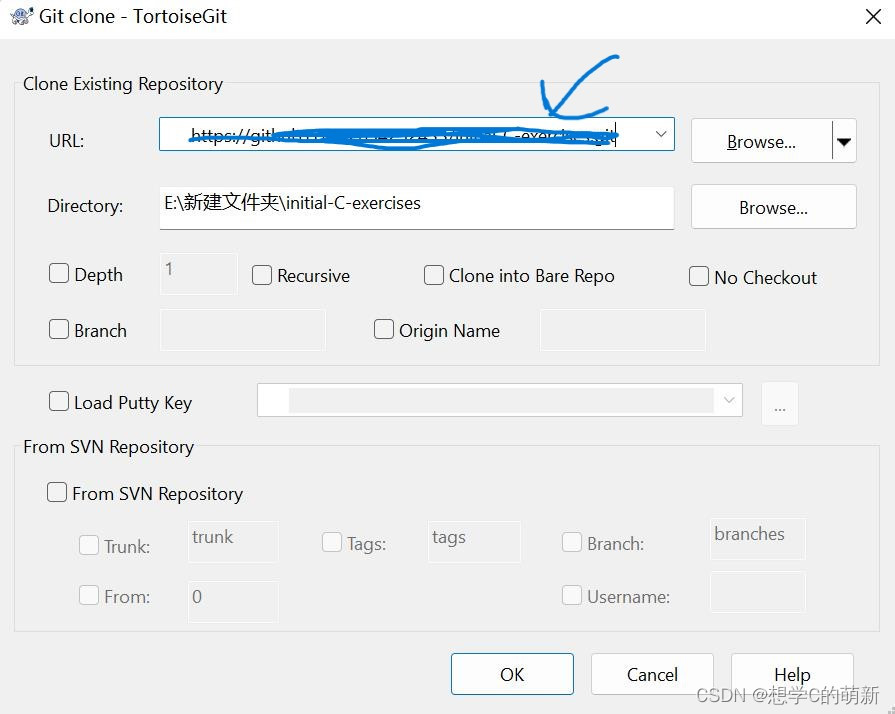
Task: Open the arrow menu beside URL Browse
Action: point(844,141)
